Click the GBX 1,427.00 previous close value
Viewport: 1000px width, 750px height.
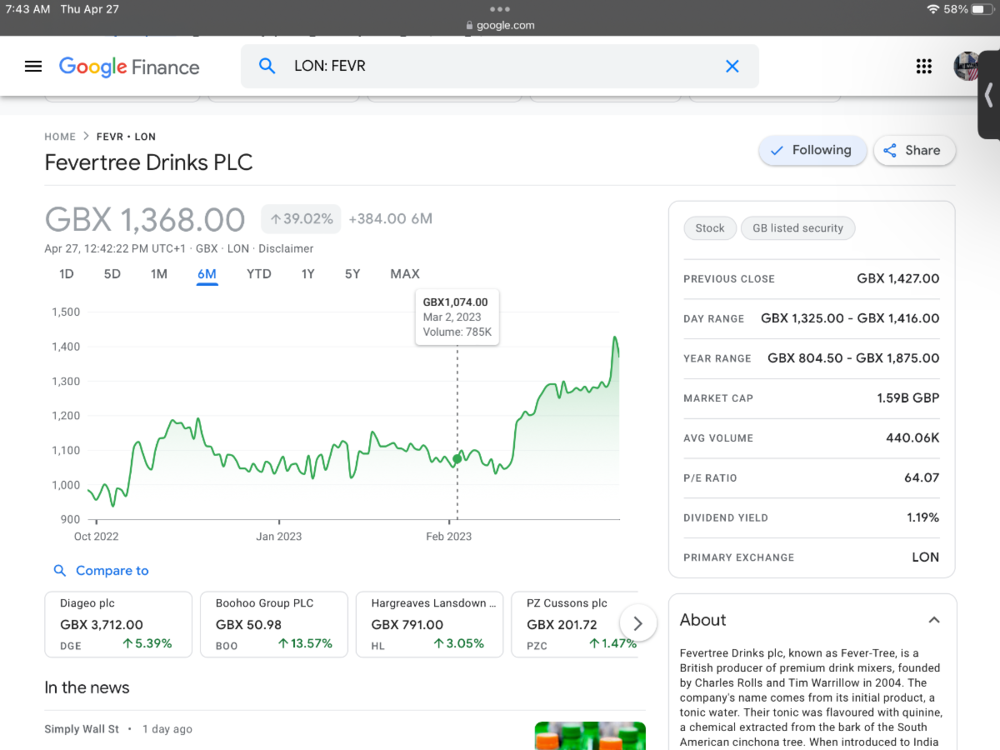coord(898,279)
